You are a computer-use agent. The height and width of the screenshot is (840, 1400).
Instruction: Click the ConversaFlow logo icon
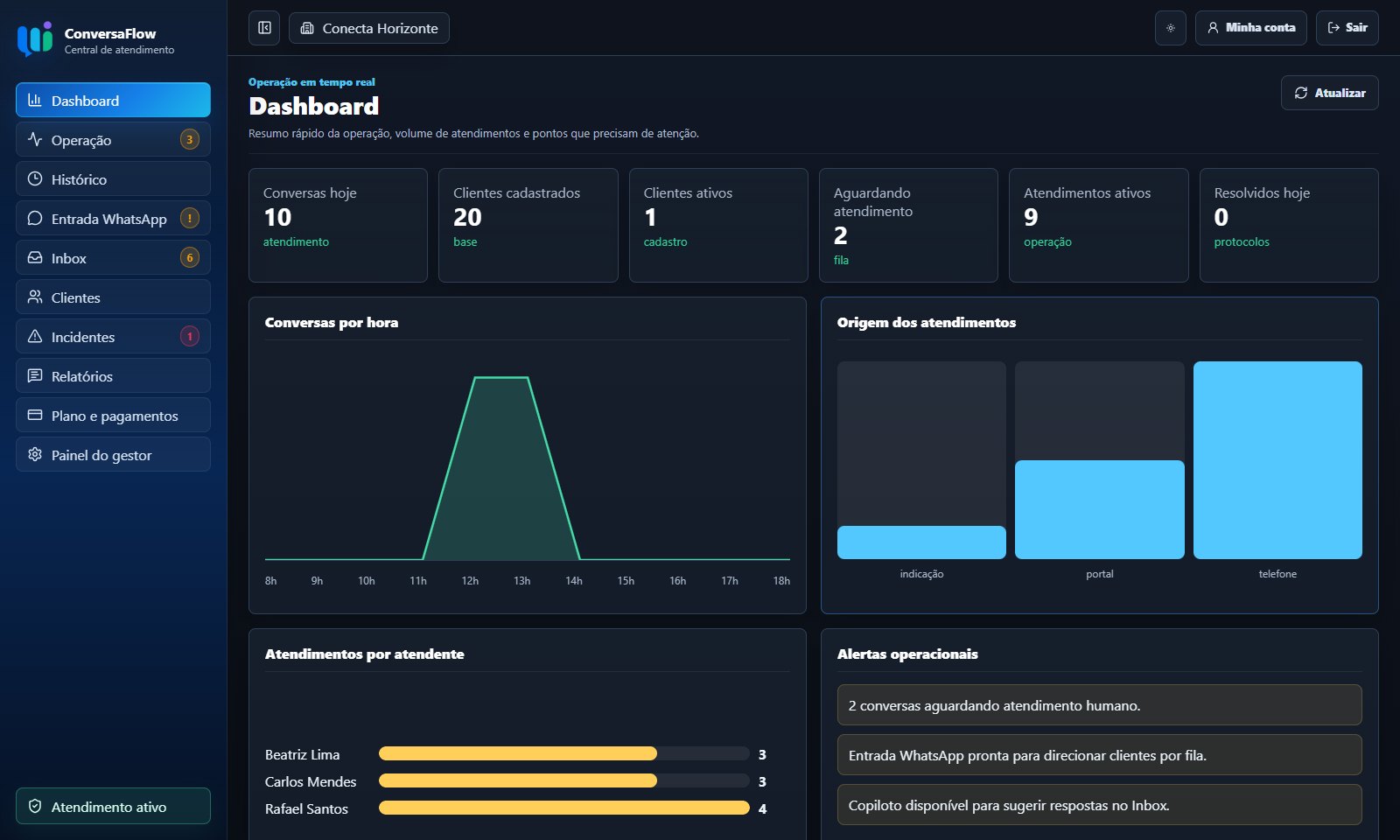[x=35, y=39]
